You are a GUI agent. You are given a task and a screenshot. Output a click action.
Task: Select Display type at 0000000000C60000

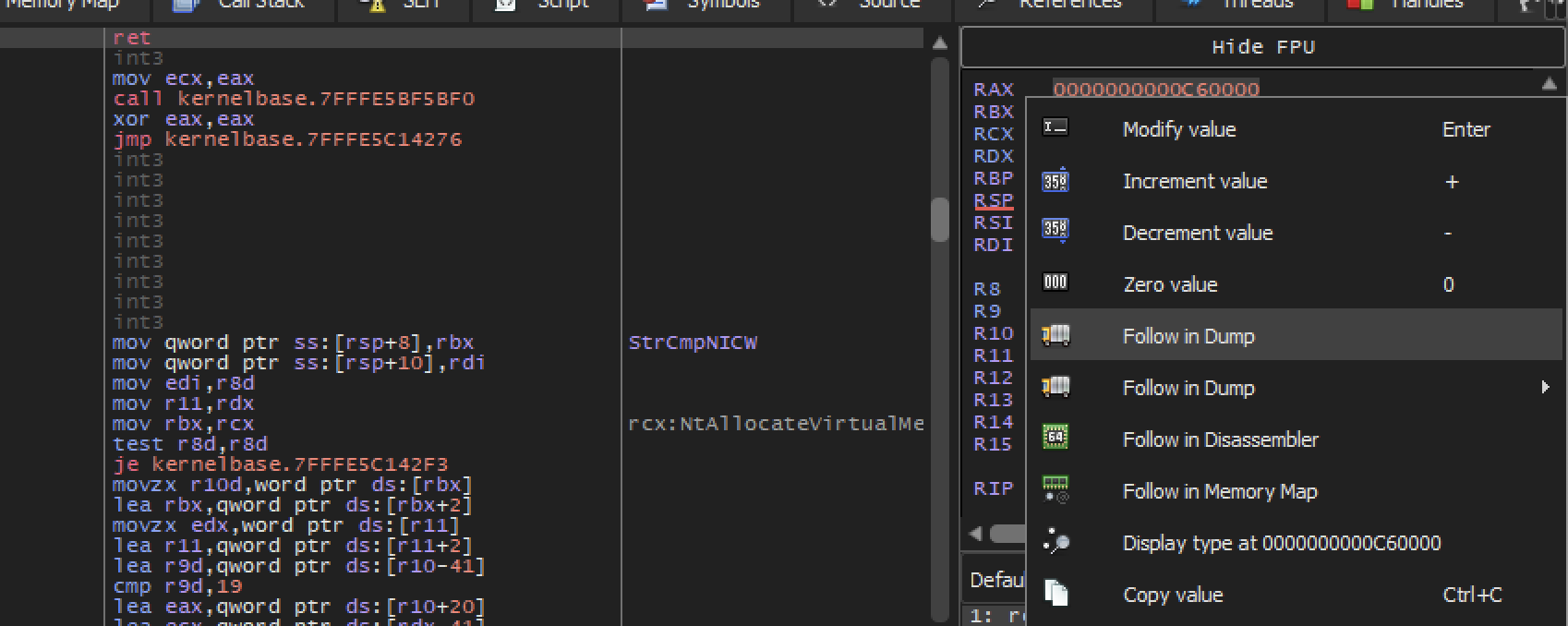point(1297,543)
